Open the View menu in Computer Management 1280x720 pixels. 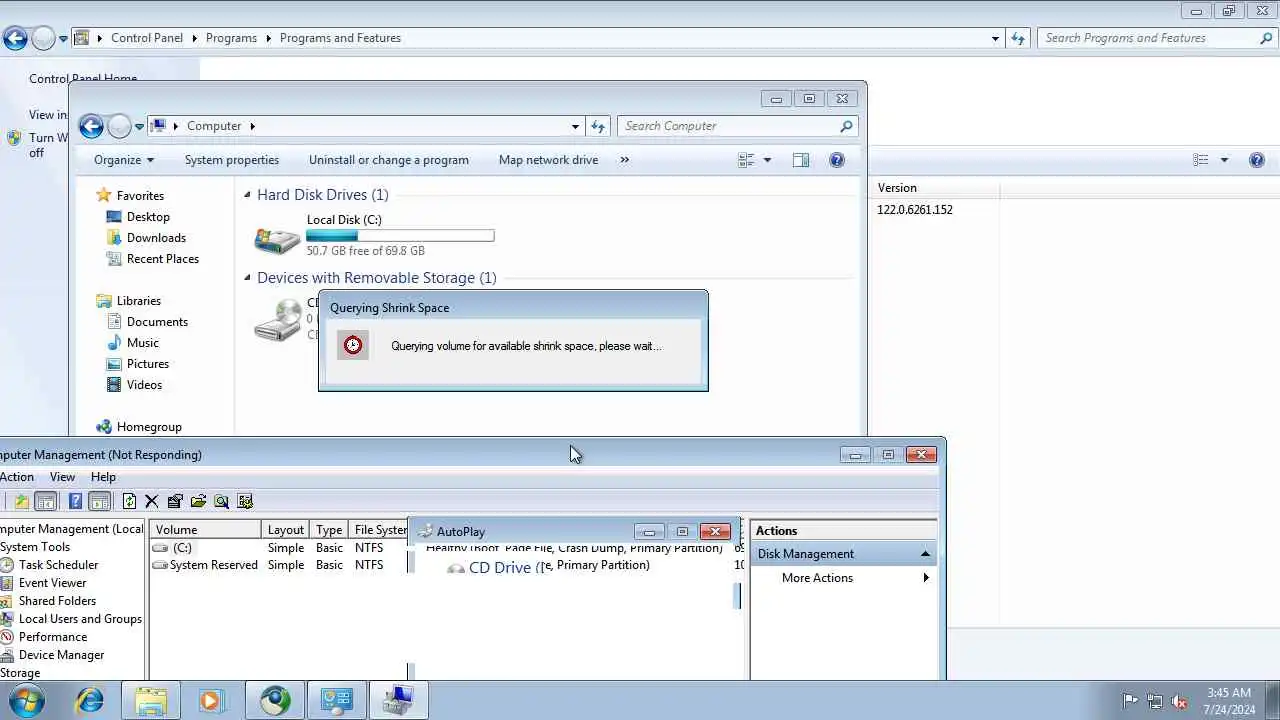(x=62, y=477)
